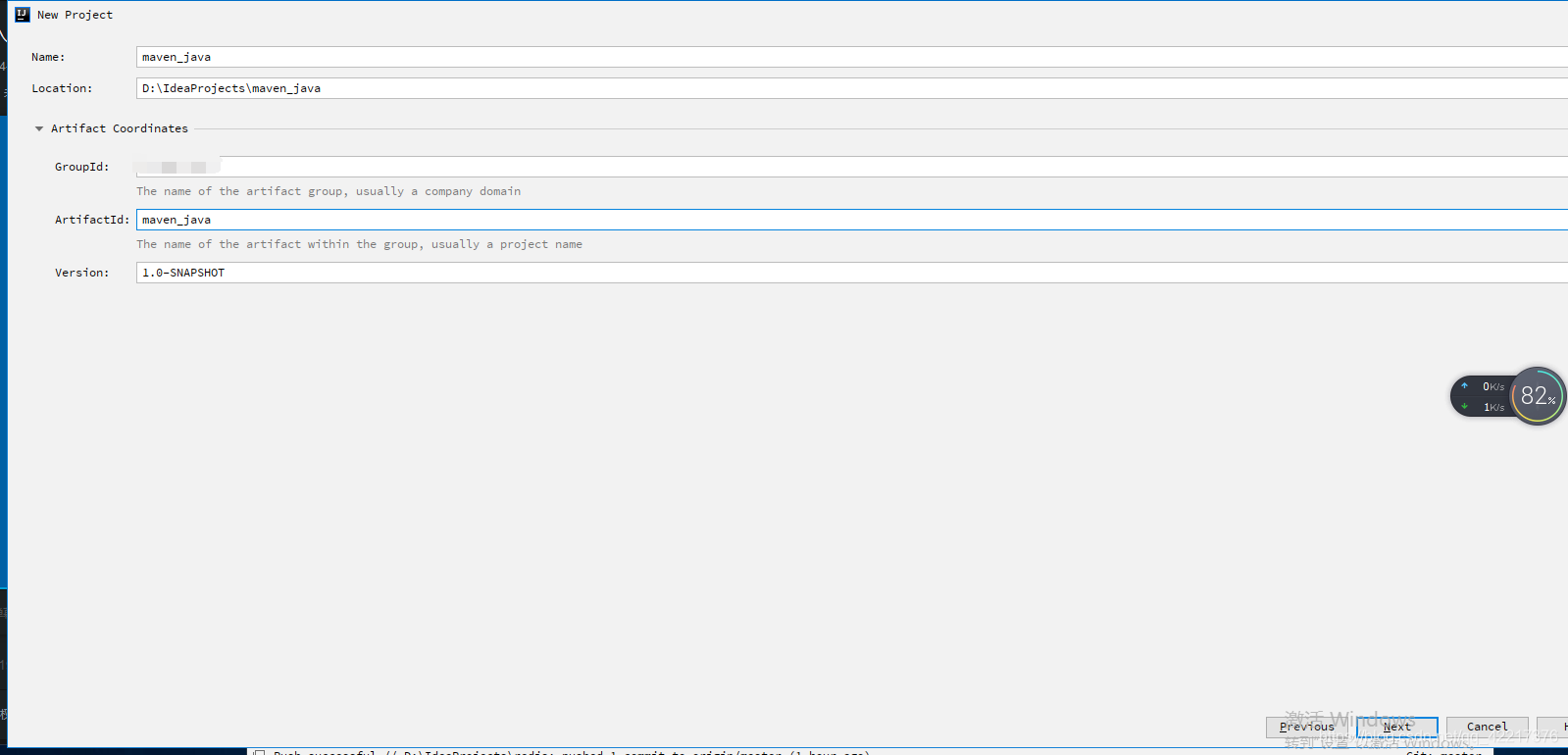The width and height of the screenshot is (1568, 755).
Task: Click the Next button
Action: pyautogui.click(x=1397, y=727)
